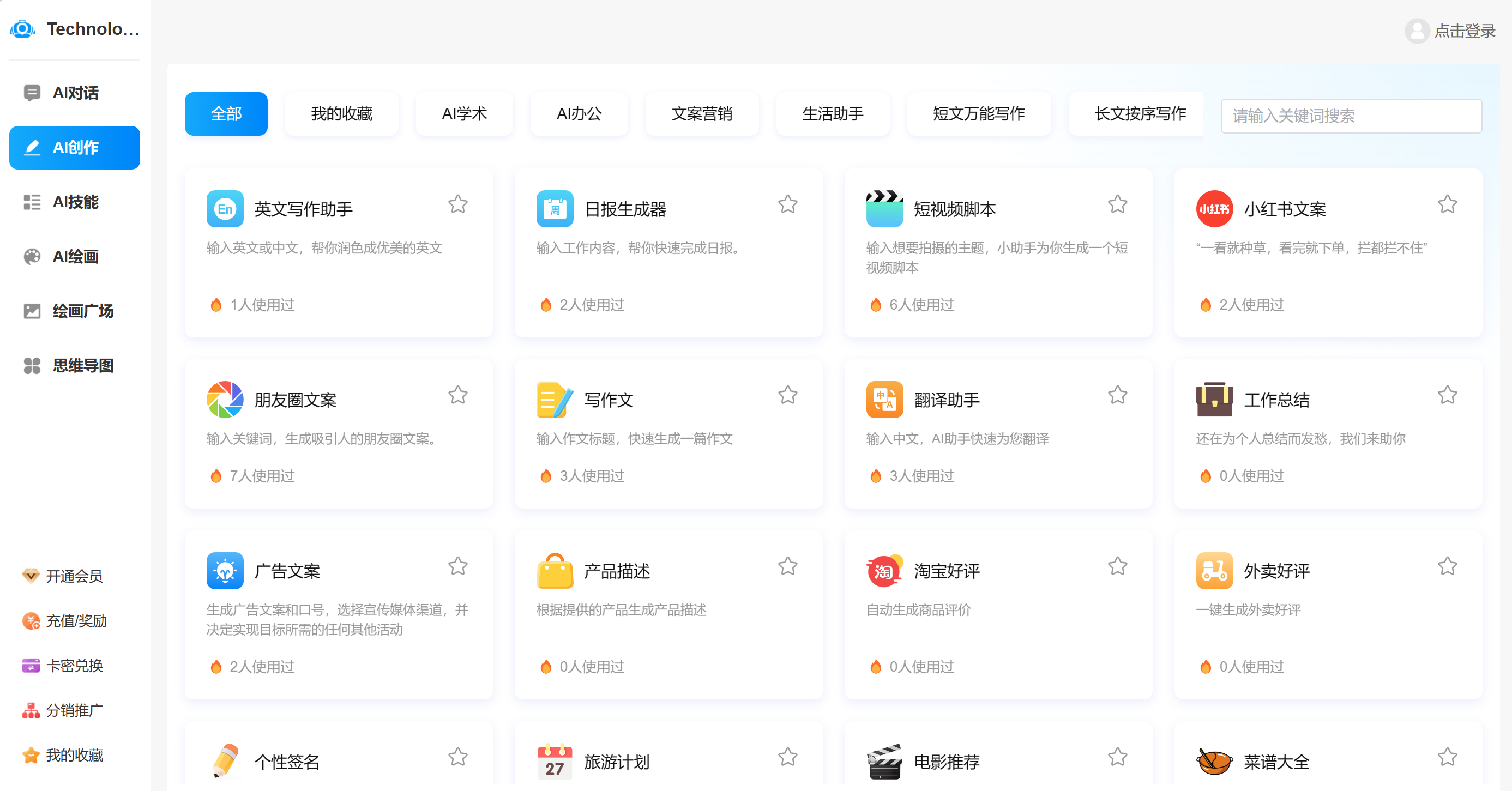Image resolution: width=1512 pixels, height=791 pixels.
Task: Click the 产品描述 shopping bag icon
Action: (555, 571)
